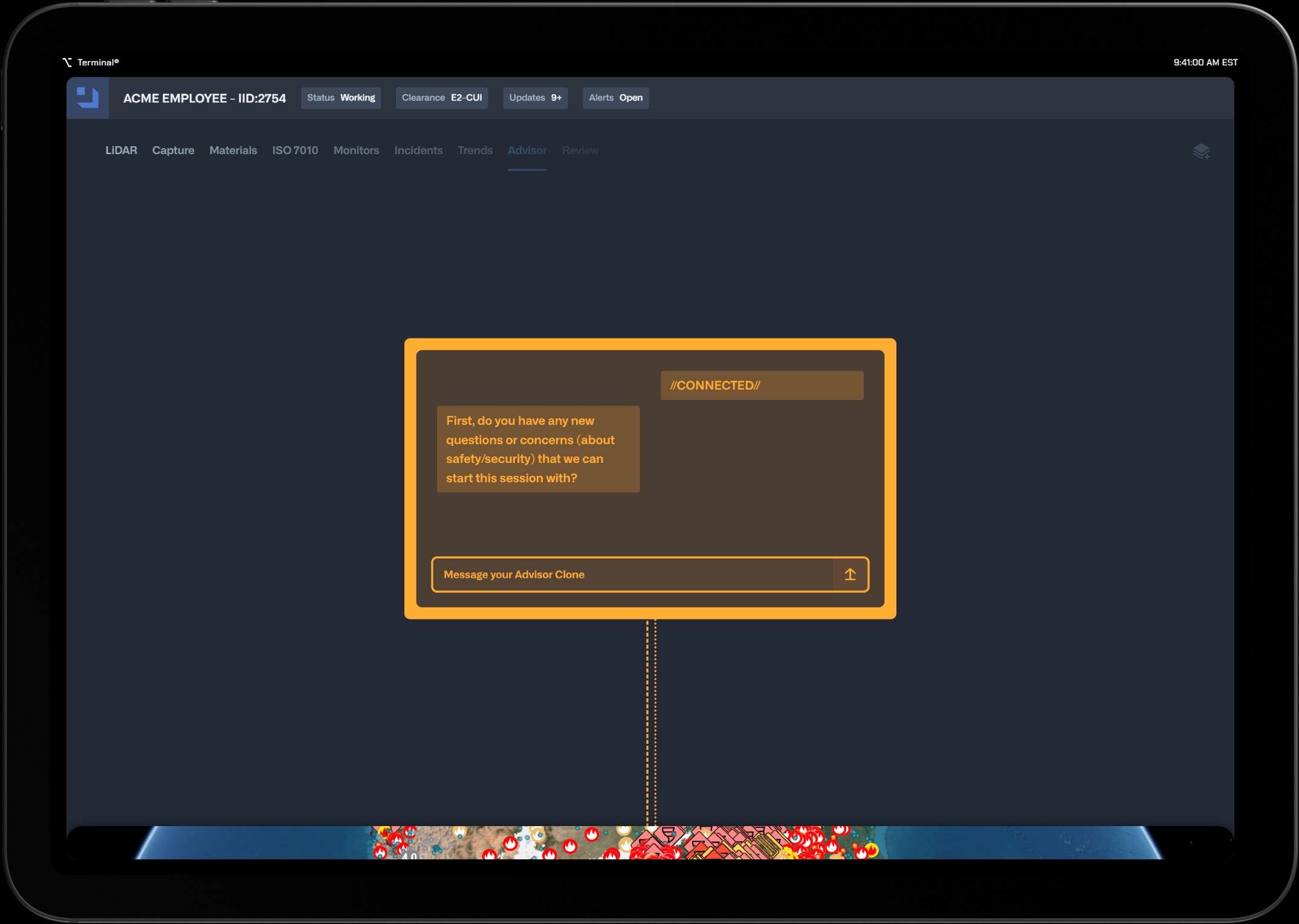
Task: Go to the ISO 7010 tab
Action: tap(294, 150)
